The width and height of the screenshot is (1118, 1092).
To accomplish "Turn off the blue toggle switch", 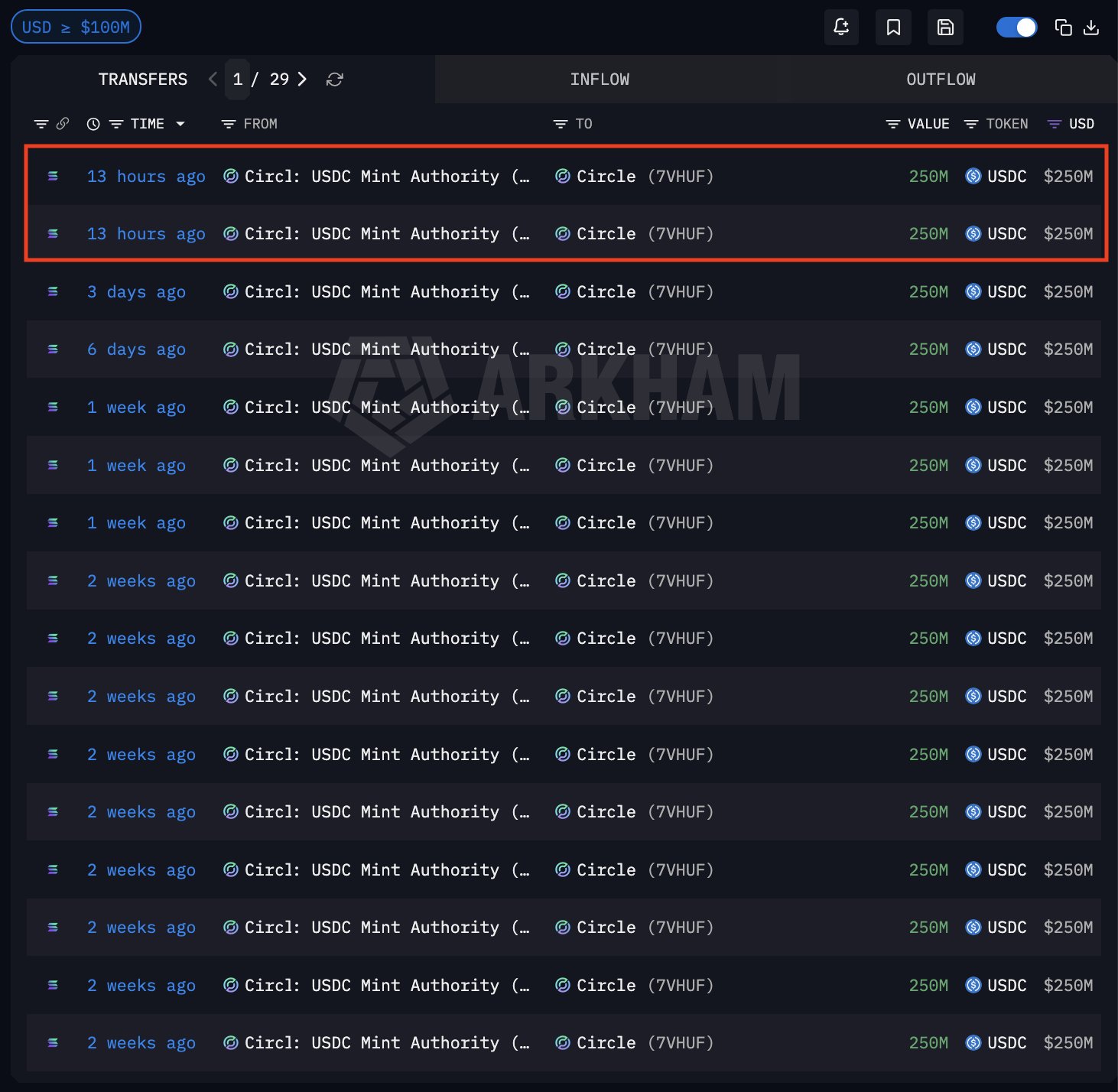I will (1016, 28).
